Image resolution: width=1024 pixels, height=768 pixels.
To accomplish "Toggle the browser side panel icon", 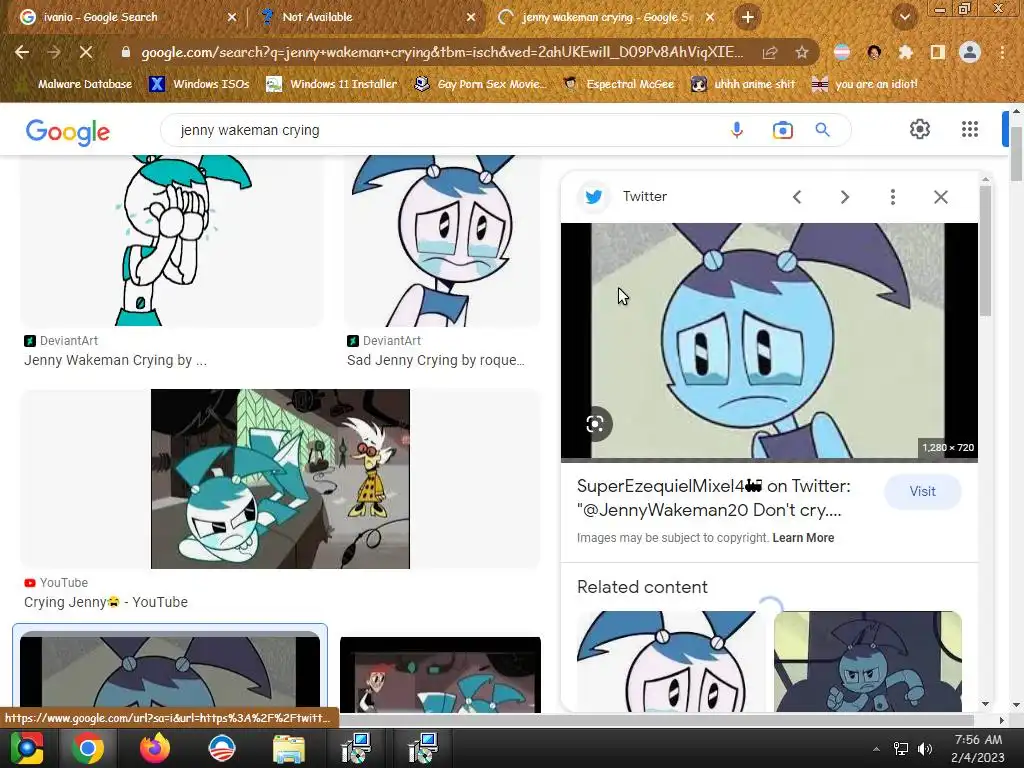I will [938, 52].
